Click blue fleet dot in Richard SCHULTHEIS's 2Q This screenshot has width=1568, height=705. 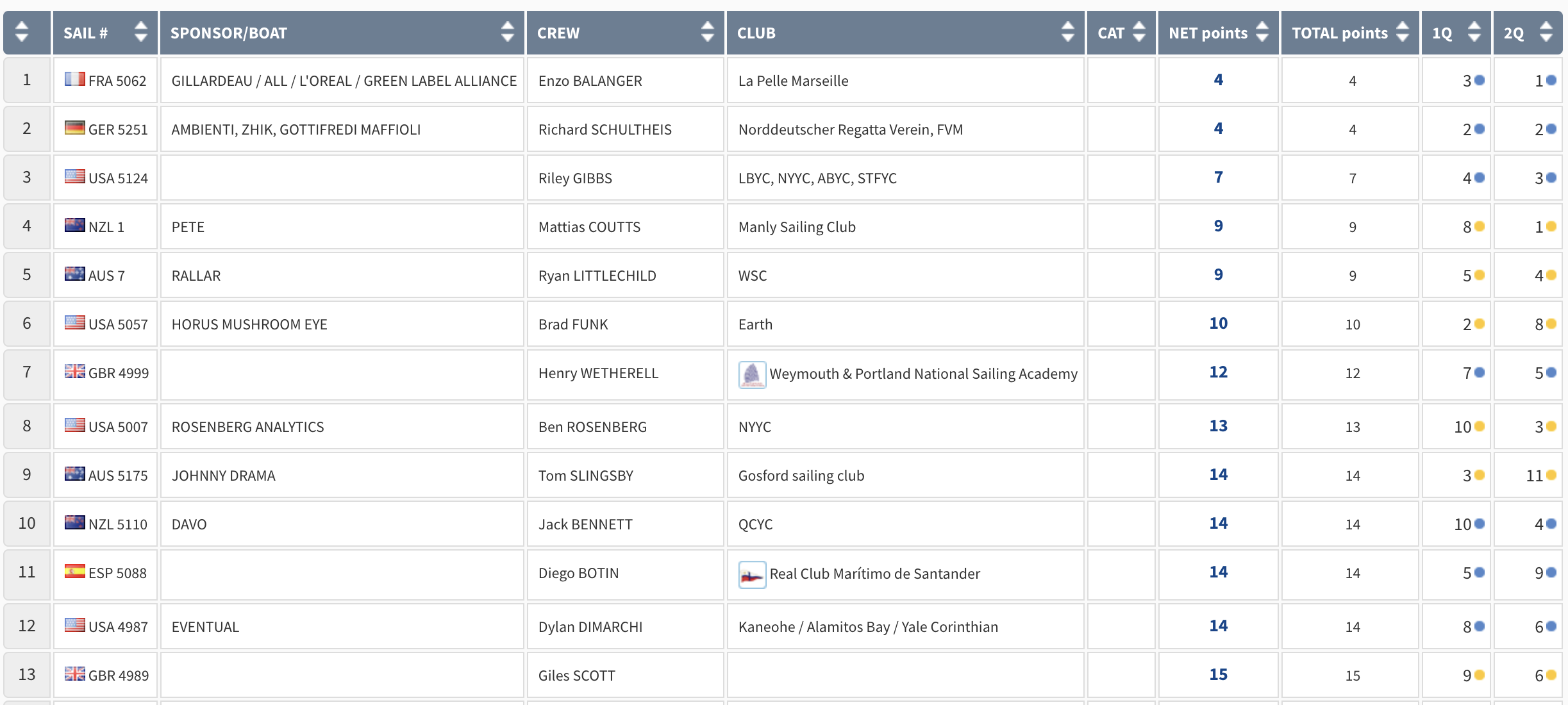(x=1551, y=129)
